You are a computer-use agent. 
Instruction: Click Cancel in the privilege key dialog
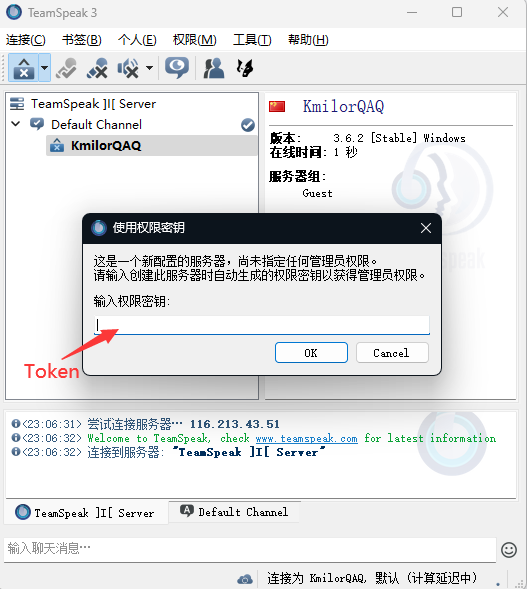pos(392,353)
